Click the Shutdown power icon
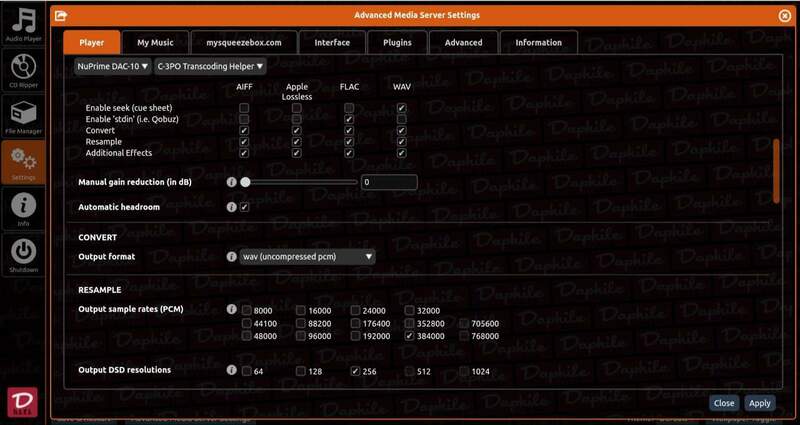 point(23,253)
